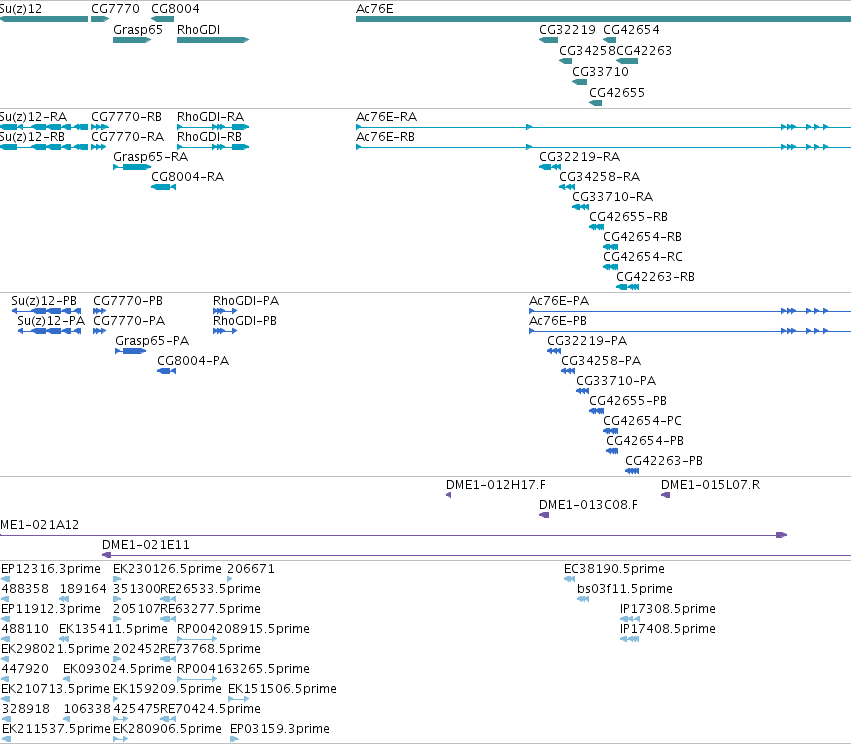Image resolution: width=851 pixels, height=744 pixels.
Task: Select the CG8004 gene label
Action: [x=175, y=9]
